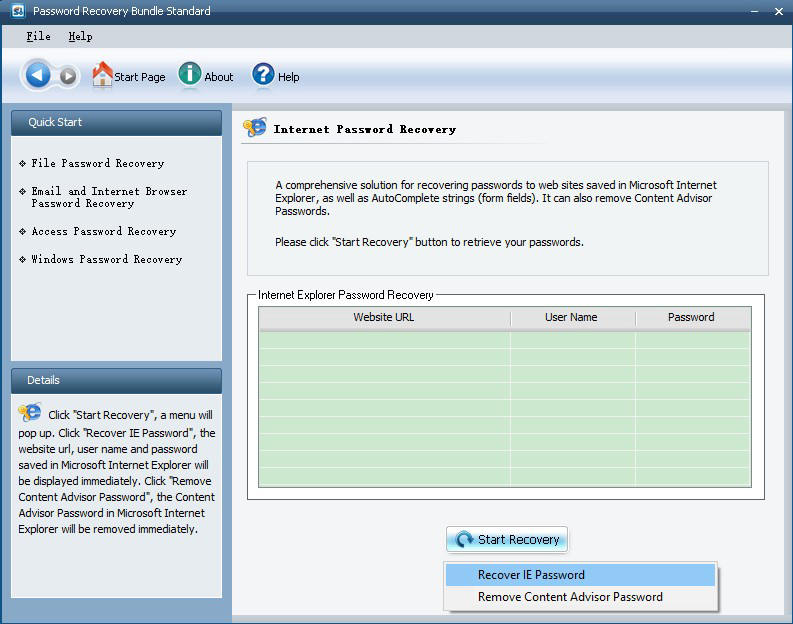
Task: Open the File menu
Action: (x=38, y=36)
